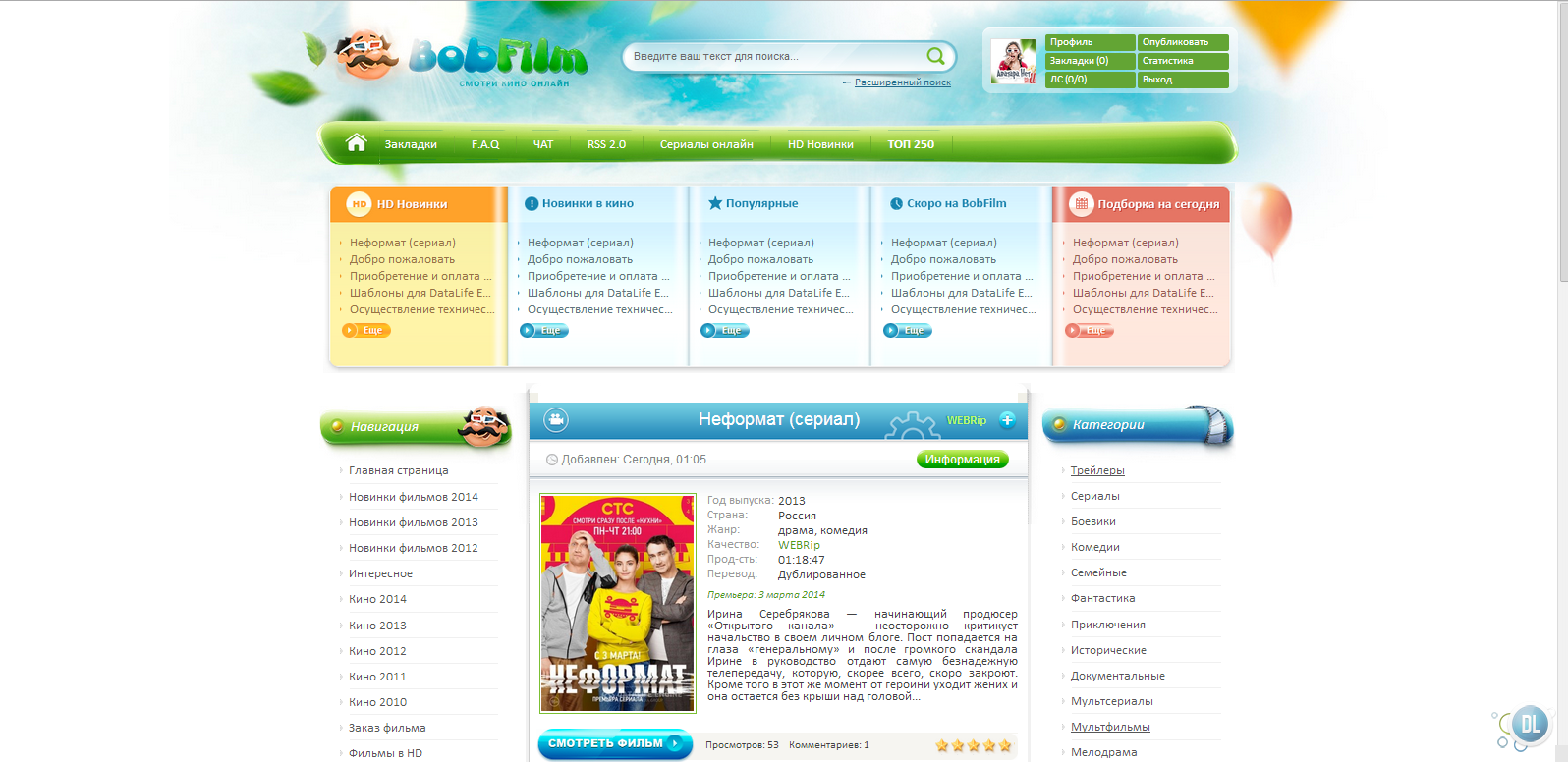1568x762 pixels.
Task: Open the 'ТОП 250' menu item
Action: [x=911, y=144]
